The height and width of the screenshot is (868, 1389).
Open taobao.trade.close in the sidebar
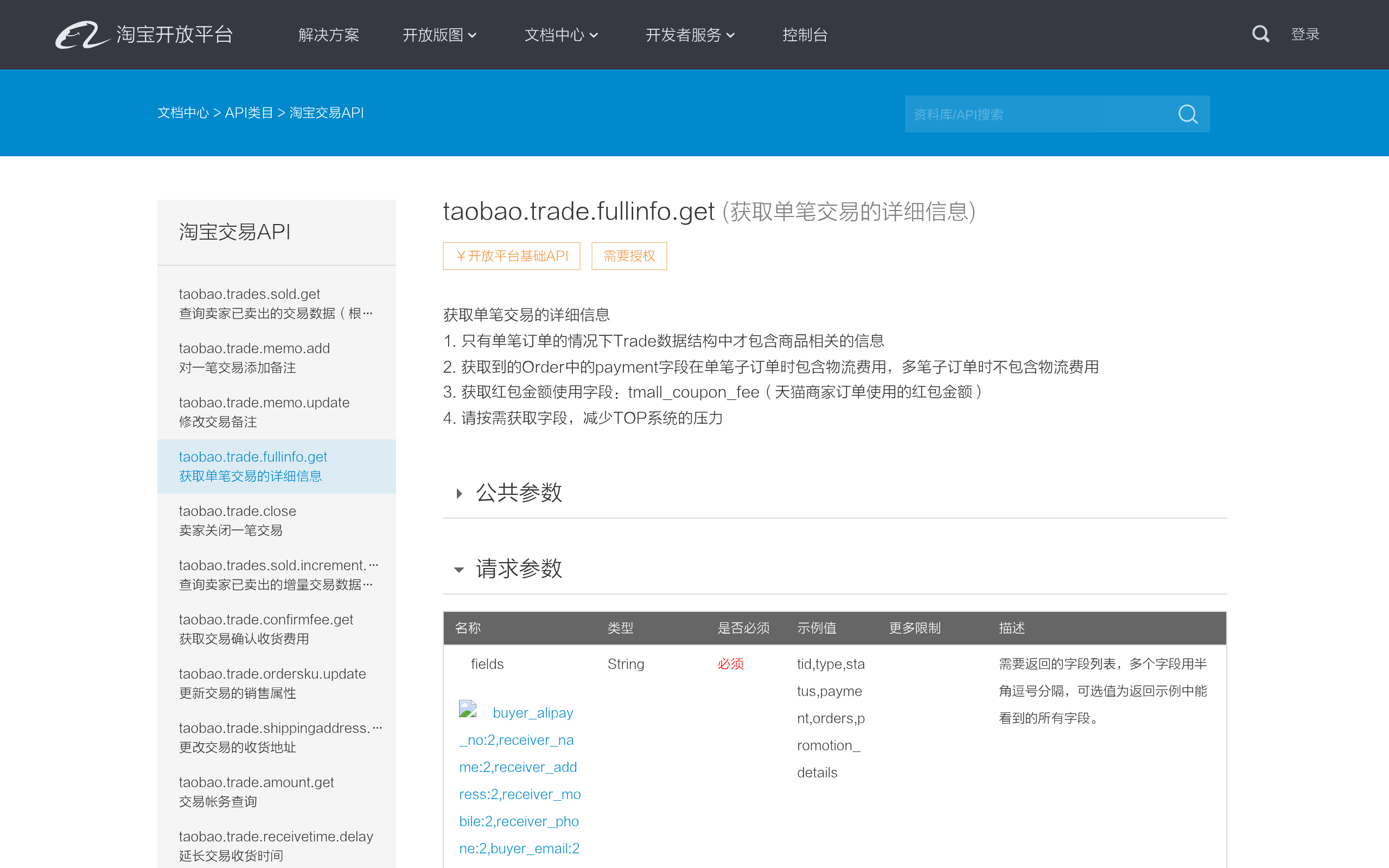pyautogui.click(x=277, y=521)
